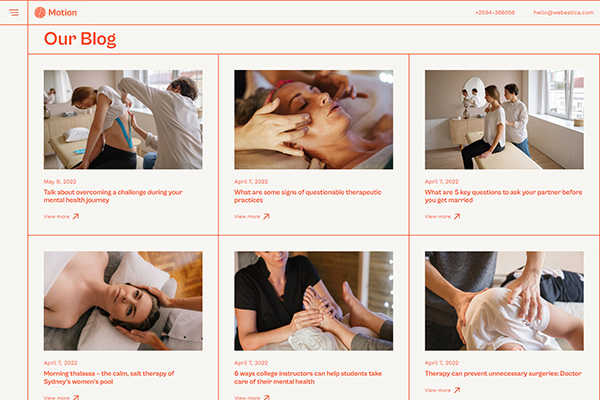Image resolution: width=600 pixels, height=400 pixels.
Task: Open '6 ways college instructors' article title
Action: click(308, 377)
